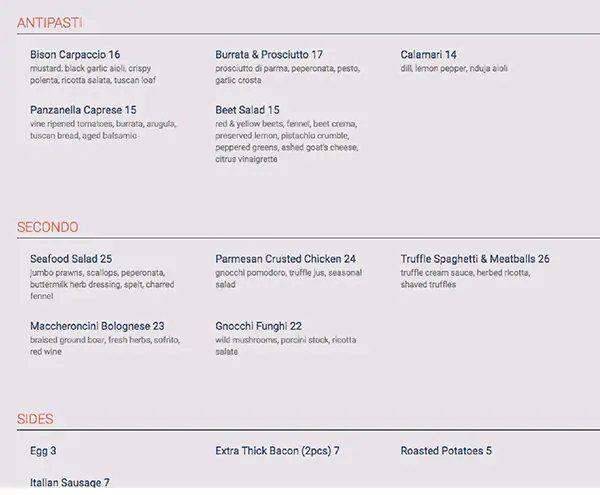Select the Bison Carpaccio 16 item

pos(75,55)
